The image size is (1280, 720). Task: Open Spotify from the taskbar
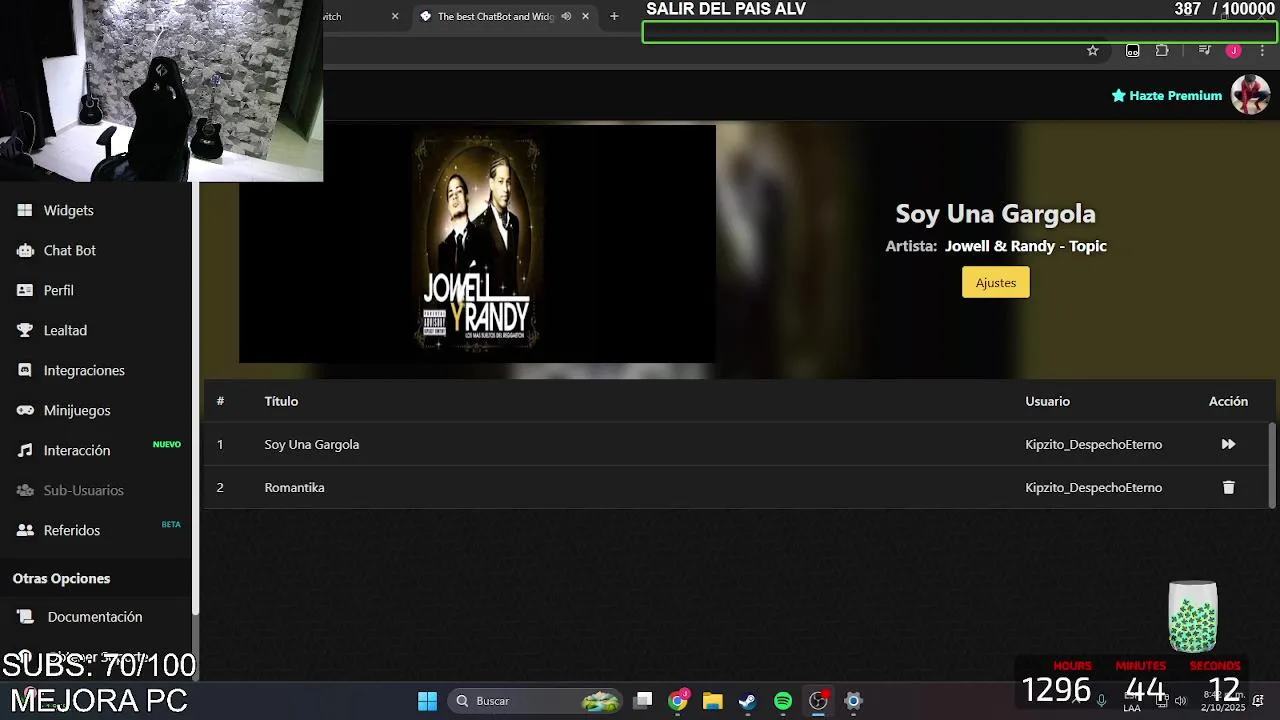[783, 701]
